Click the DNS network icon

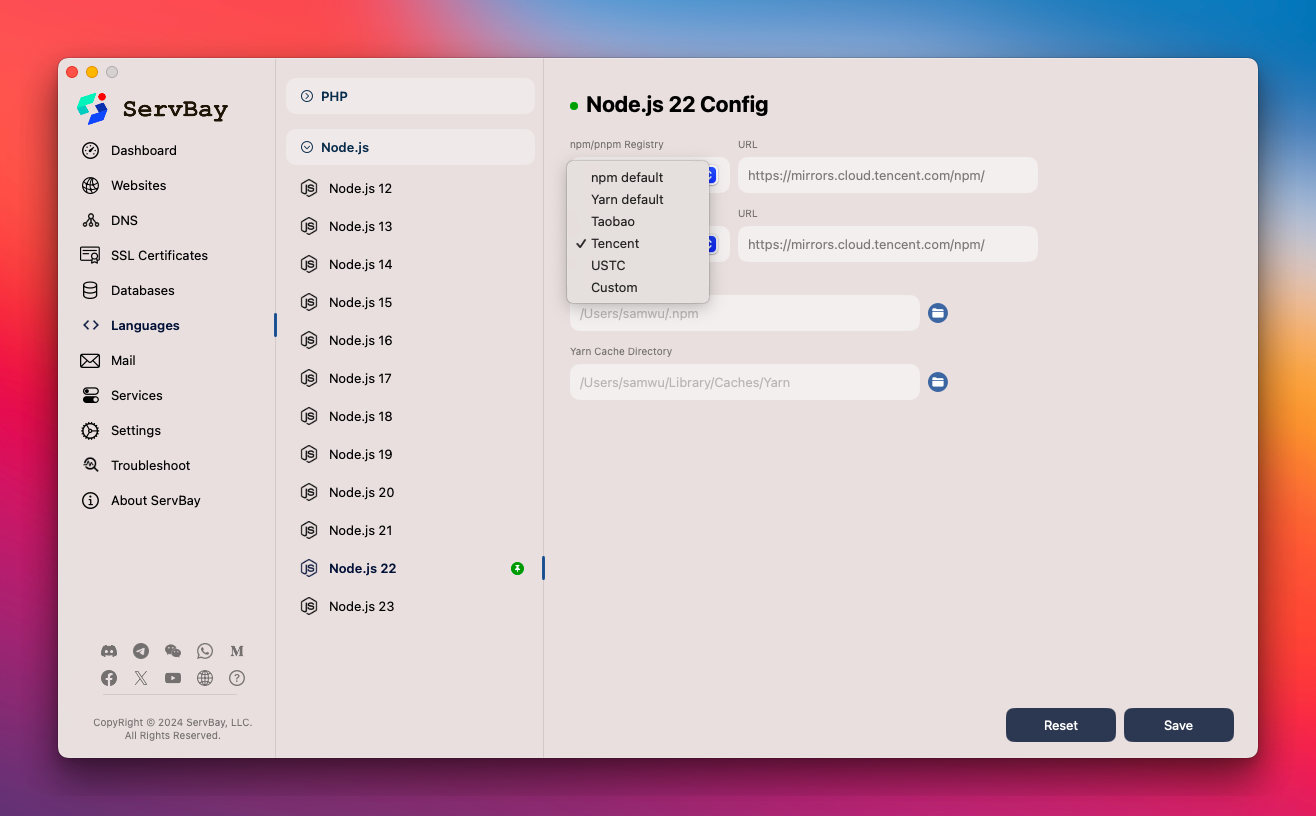(90, 220)
